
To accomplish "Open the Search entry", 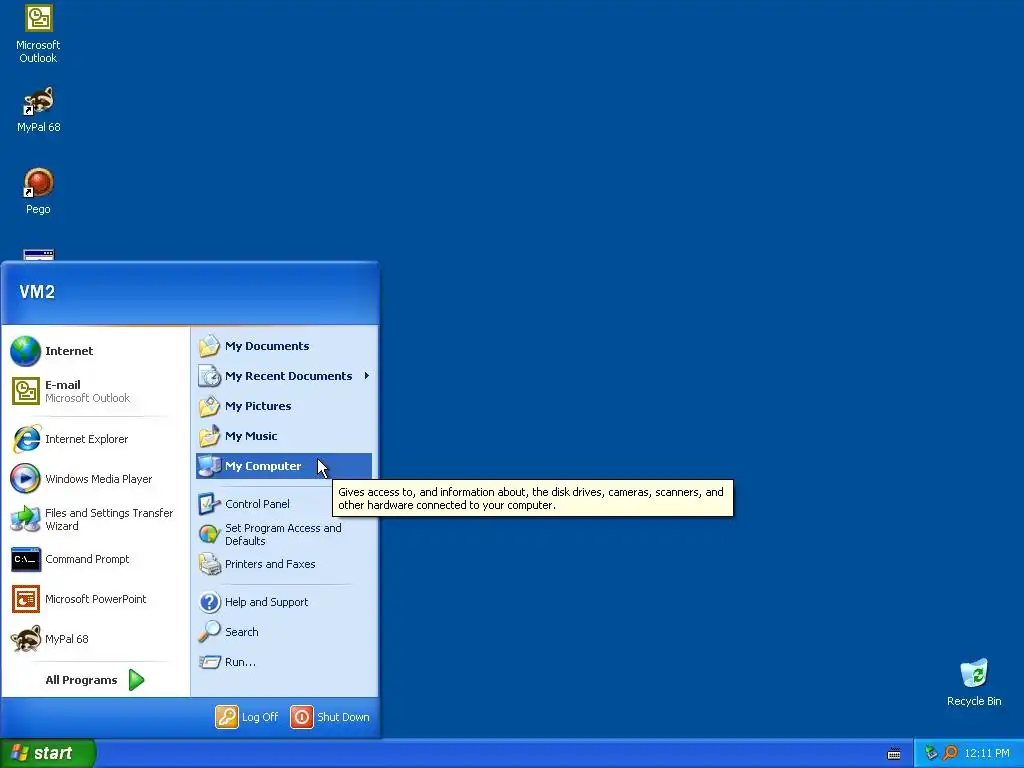I will (x=283, y=632).
